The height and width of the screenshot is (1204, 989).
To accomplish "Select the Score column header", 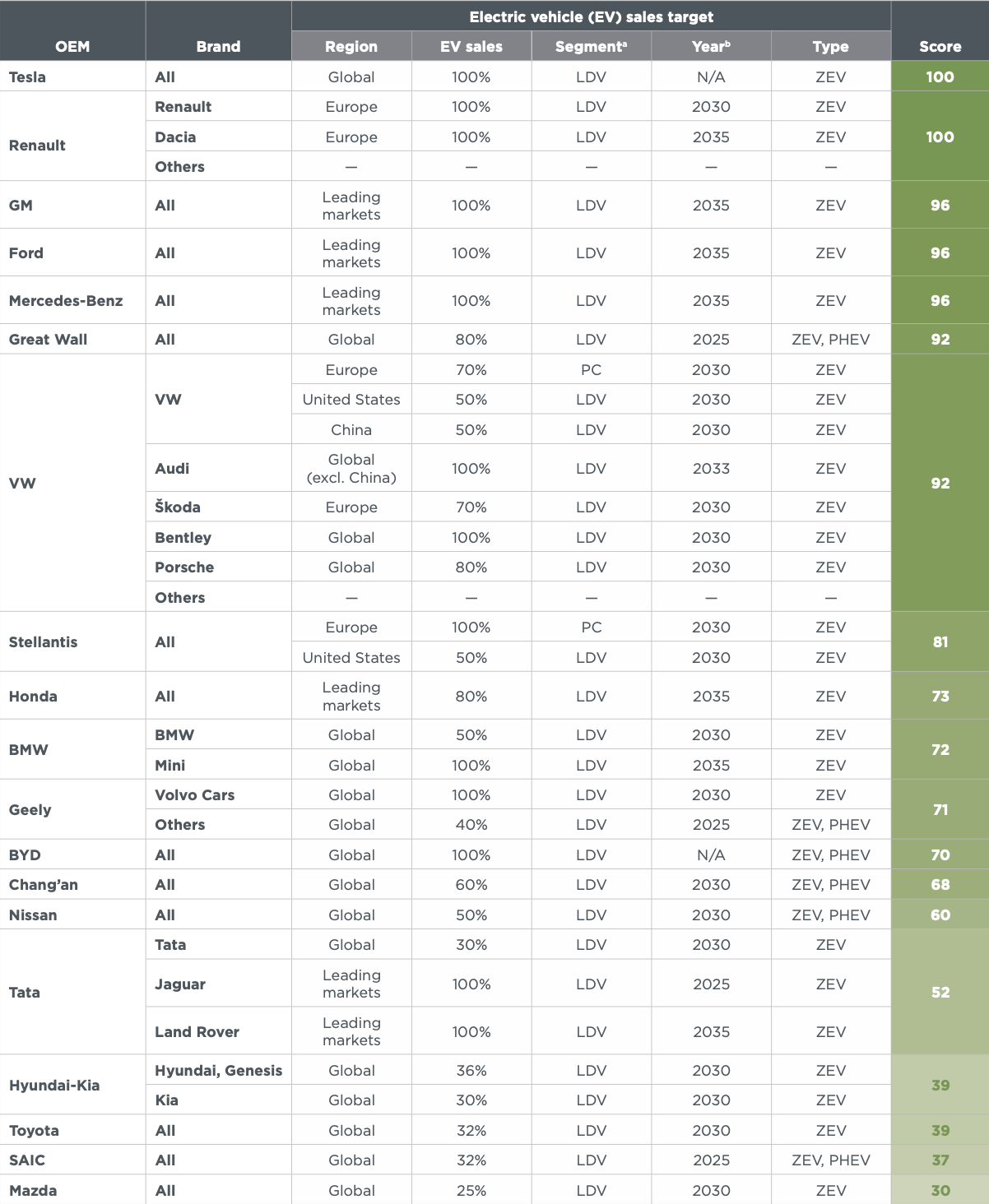I will tap(940, 47).
